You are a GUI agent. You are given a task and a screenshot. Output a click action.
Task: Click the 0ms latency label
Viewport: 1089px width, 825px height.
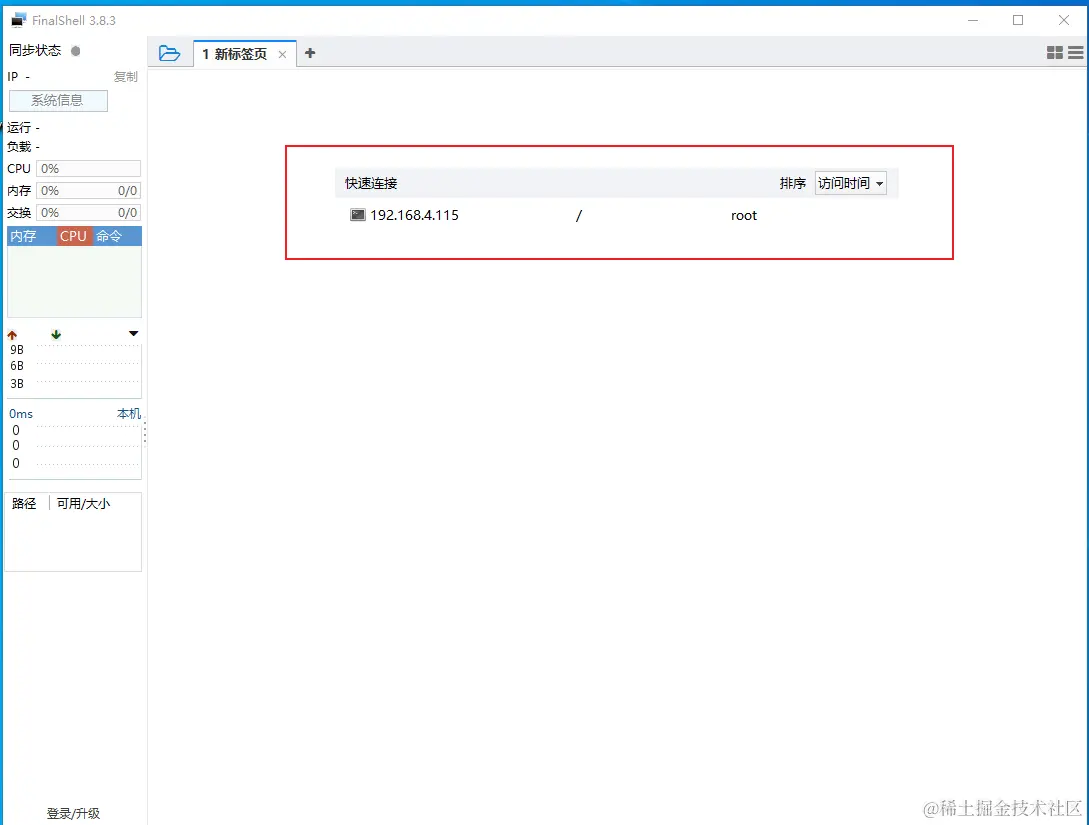(x=21, y=414)
